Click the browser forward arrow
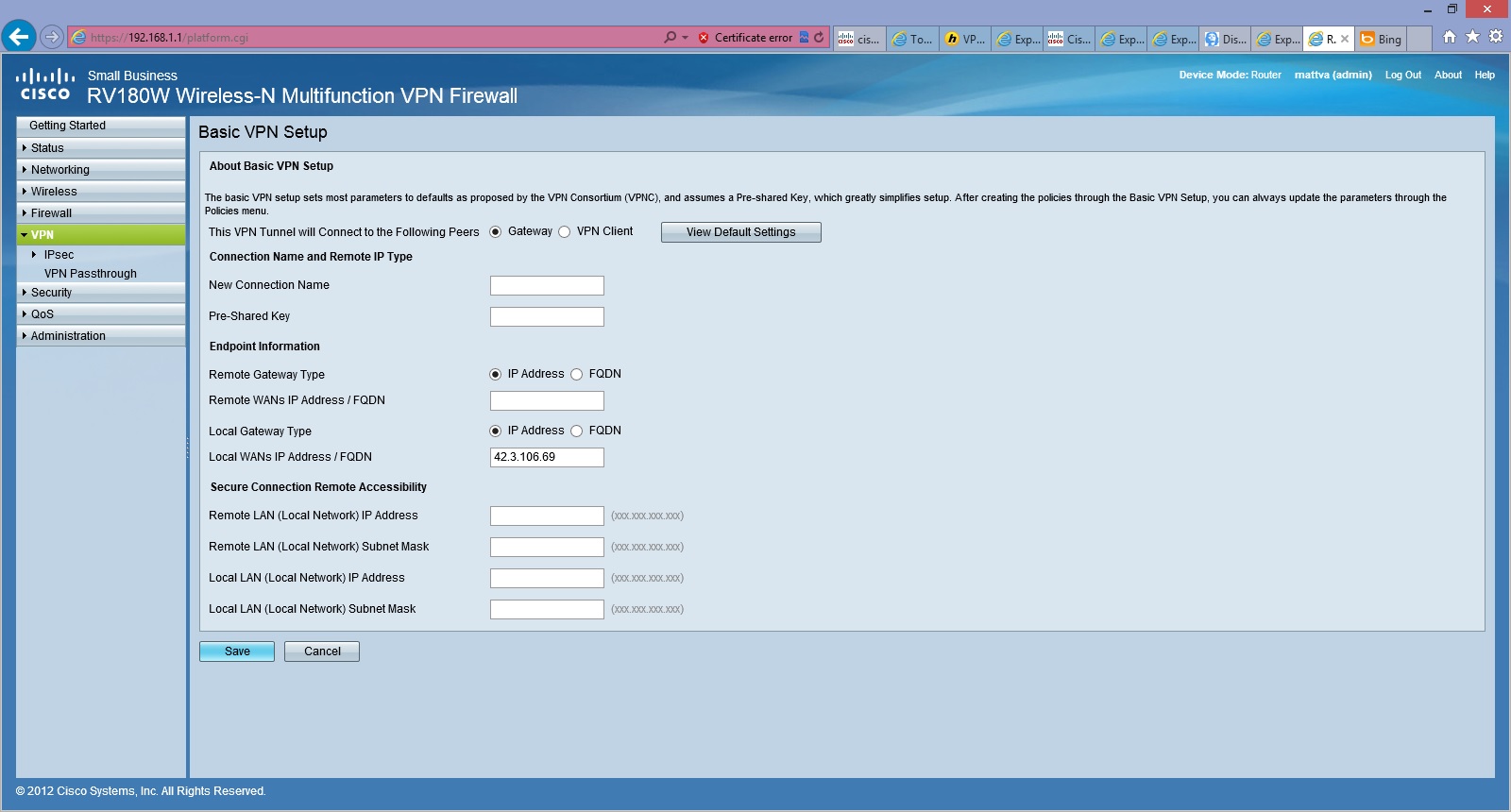 click(52, 38)
